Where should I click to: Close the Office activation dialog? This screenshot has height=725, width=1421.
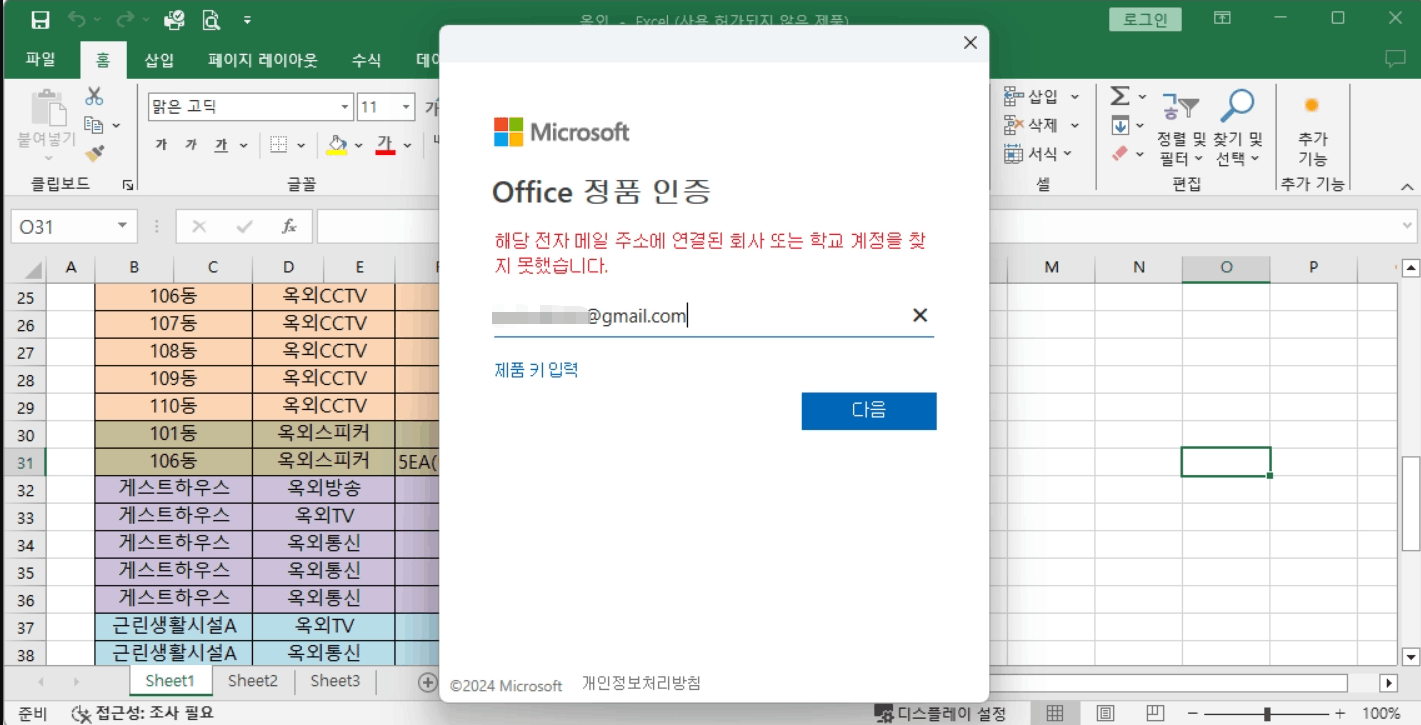click(x=969, y=42)
